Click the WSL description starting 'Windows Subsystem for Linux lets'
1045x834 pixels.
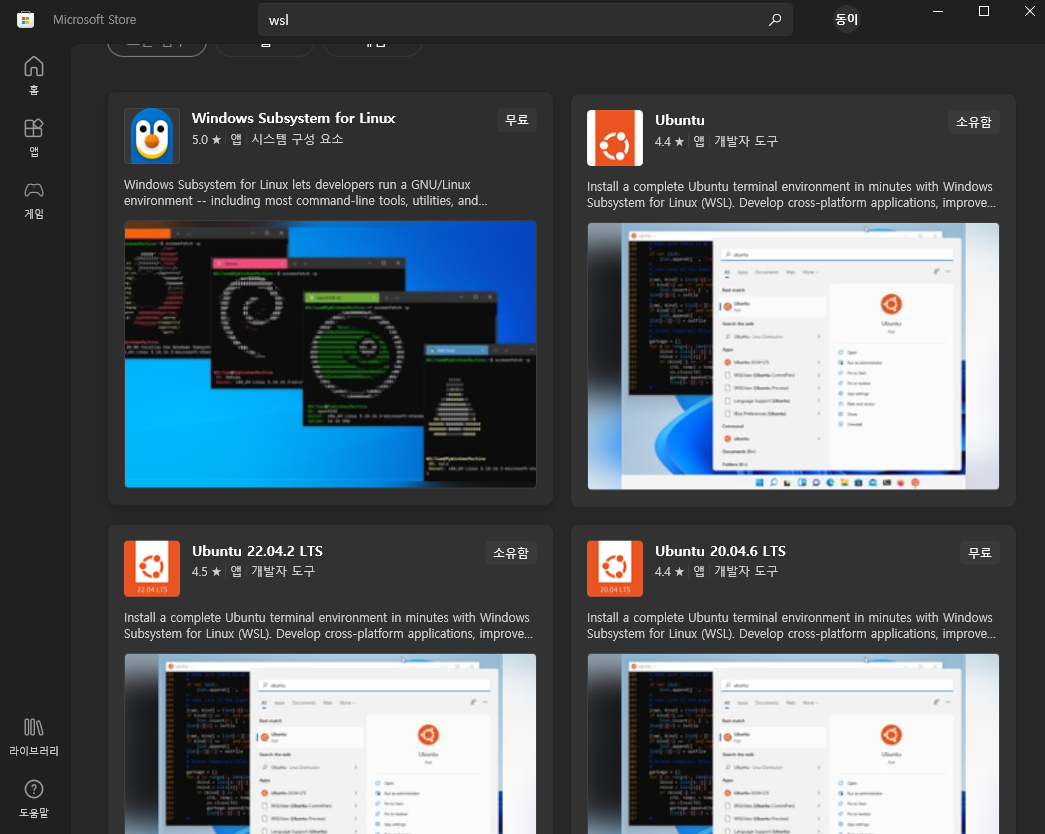point(305,193)
